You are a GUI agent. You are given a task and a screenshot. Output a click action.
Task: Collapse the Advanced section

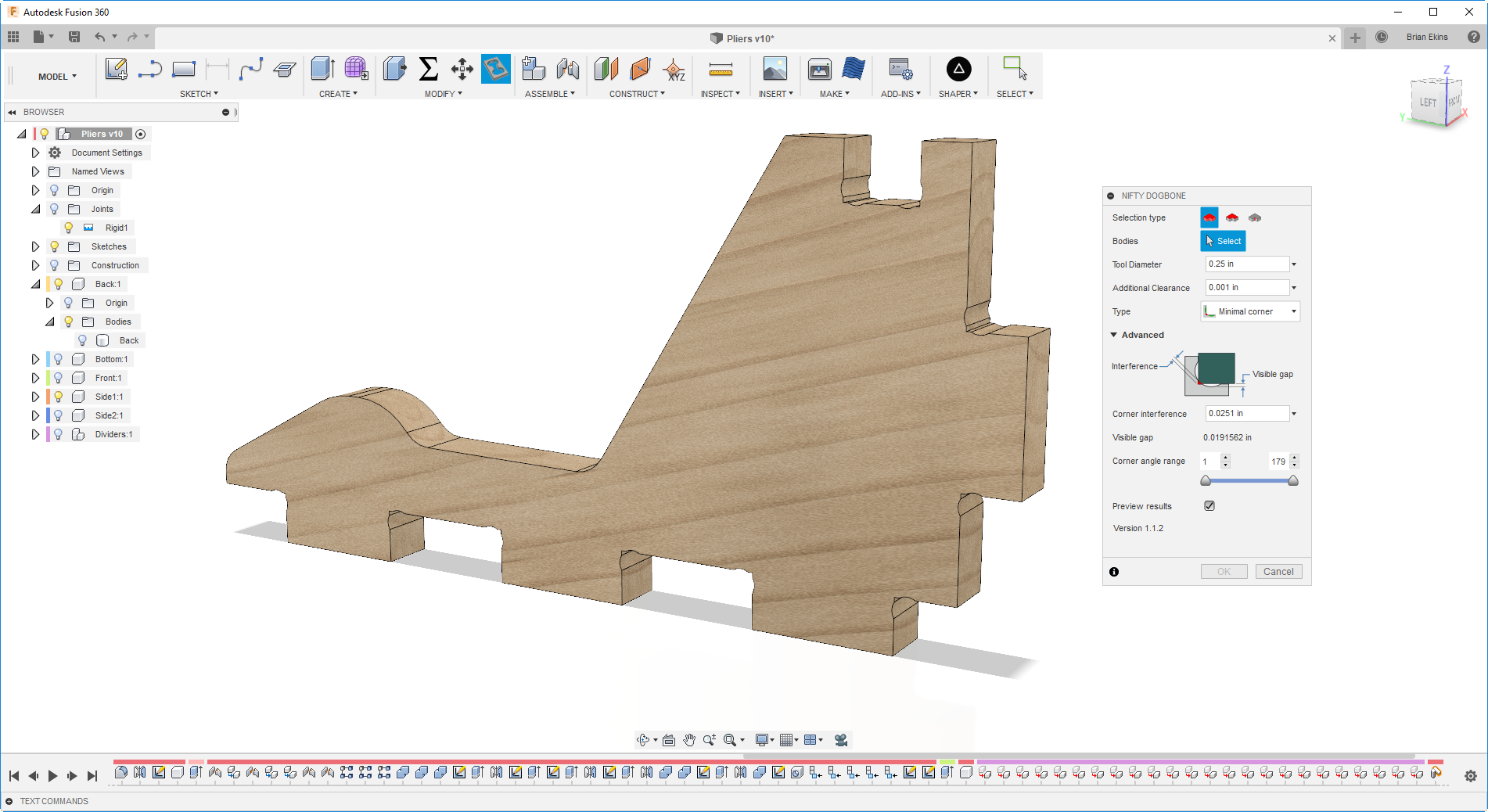[1114, 335]
